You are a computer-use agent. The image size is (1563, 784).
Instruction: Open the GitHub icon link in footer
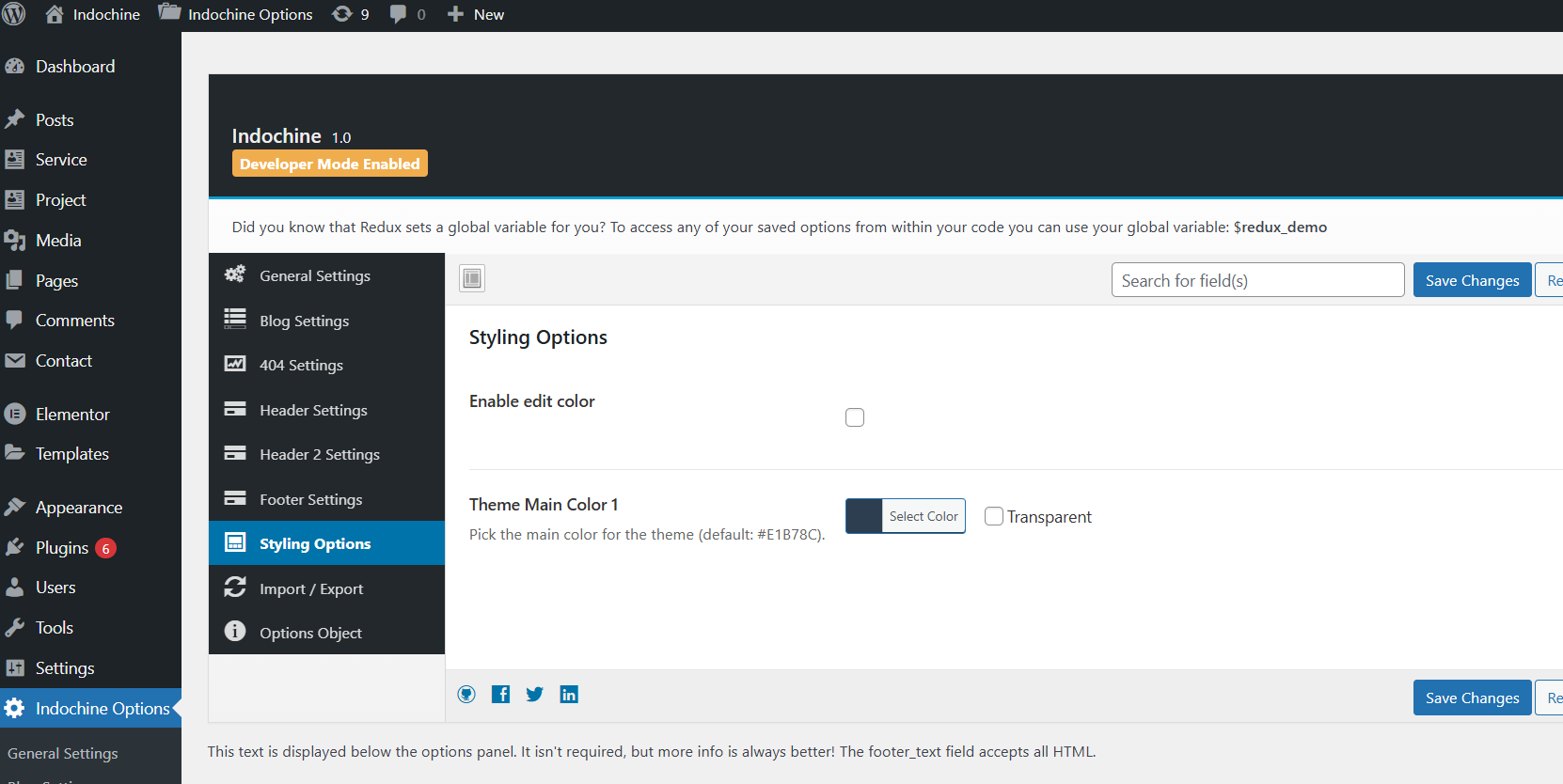466,695
